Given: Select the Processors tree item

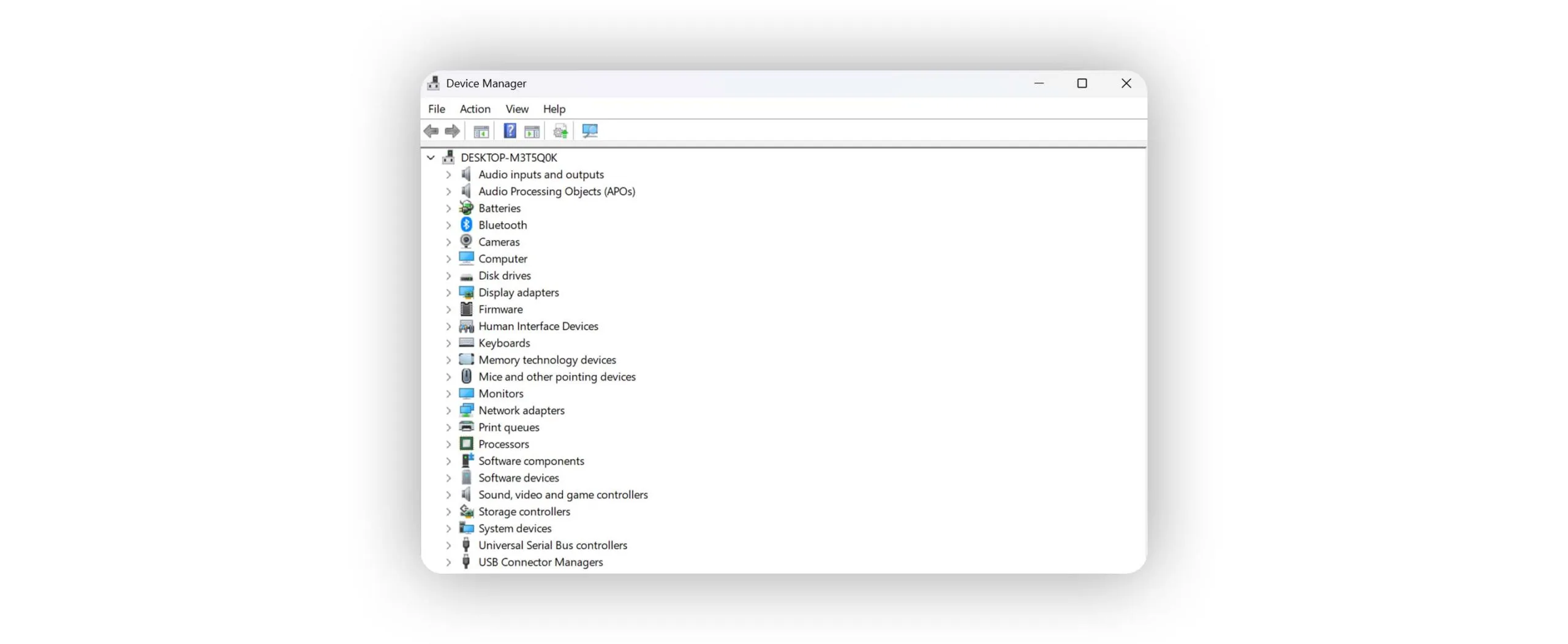Looking at the screenshot, I should 503,444.
